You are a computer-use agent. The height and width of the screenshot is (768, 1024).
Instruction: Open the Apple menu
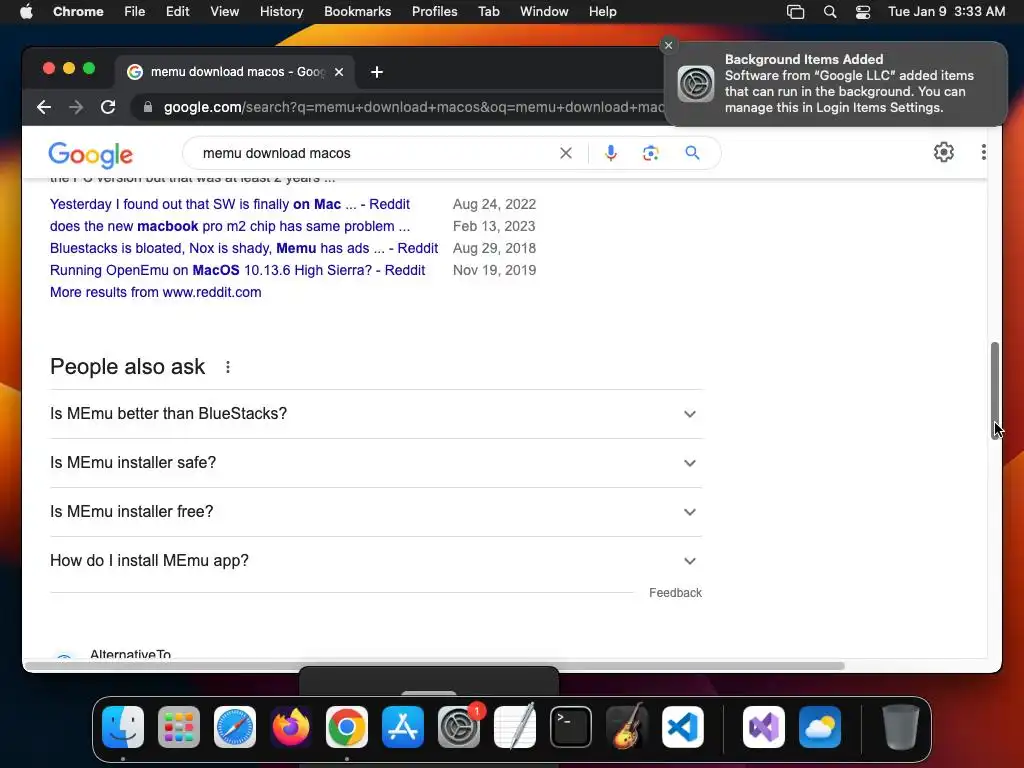tap(26, 12)
